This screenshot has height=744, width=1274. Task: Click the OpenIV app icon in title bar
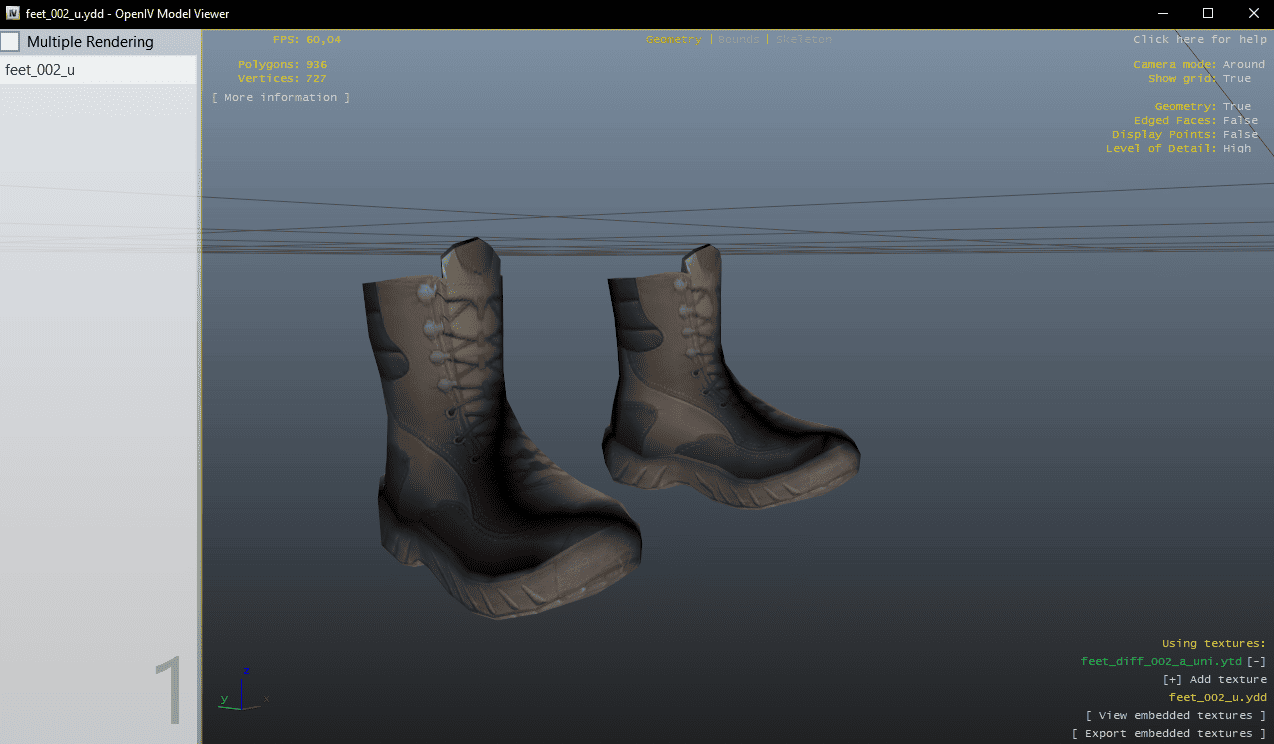click(x=13, y=13)
